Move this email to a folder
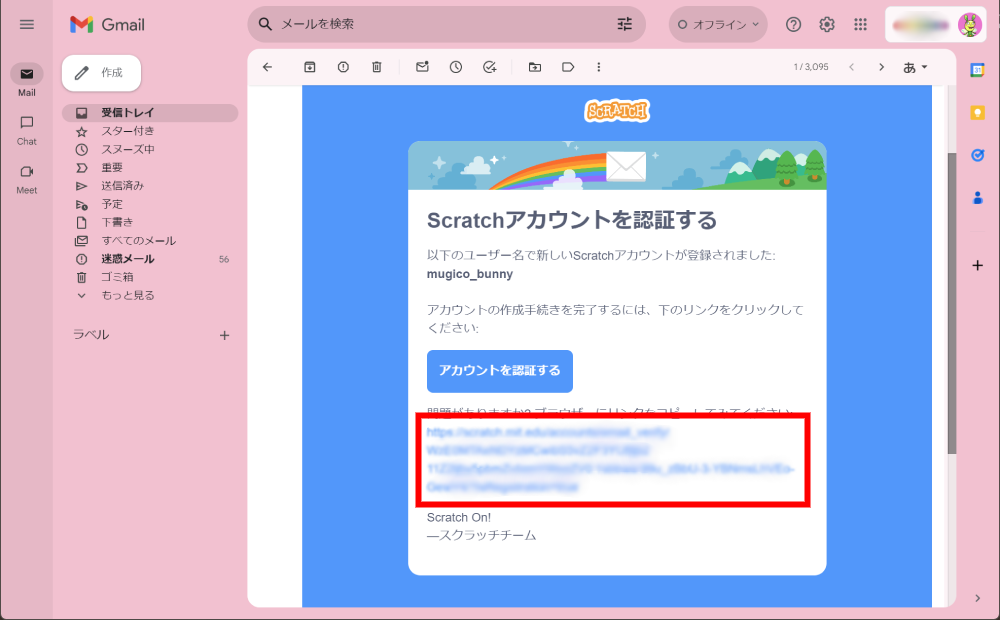Screen dimensions: 1000x620 click(x=535, y=67)
